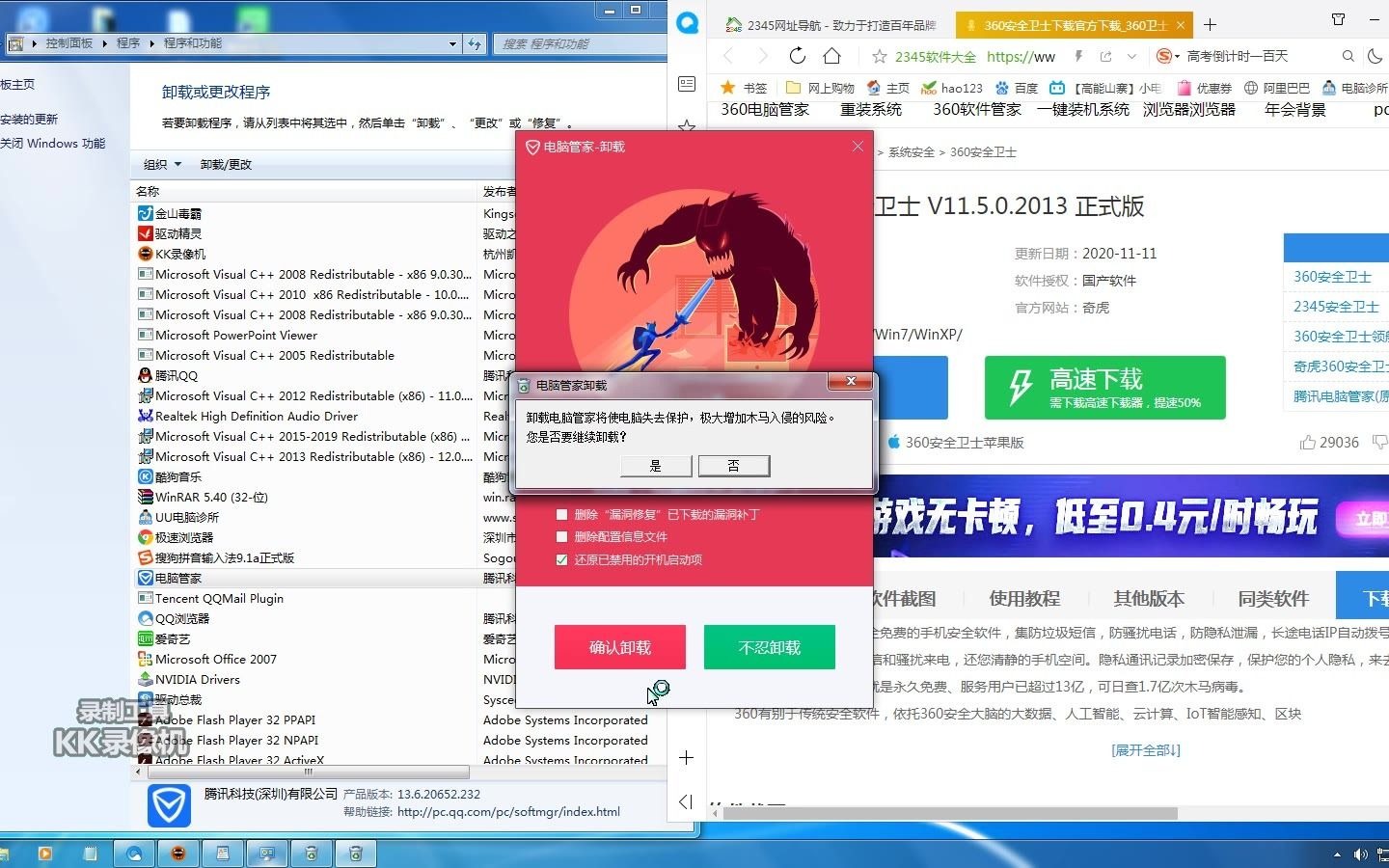Click 是 in the uninstall confirmation dialog
This screenshot has width=1389, height=868.
click(656, 466)
